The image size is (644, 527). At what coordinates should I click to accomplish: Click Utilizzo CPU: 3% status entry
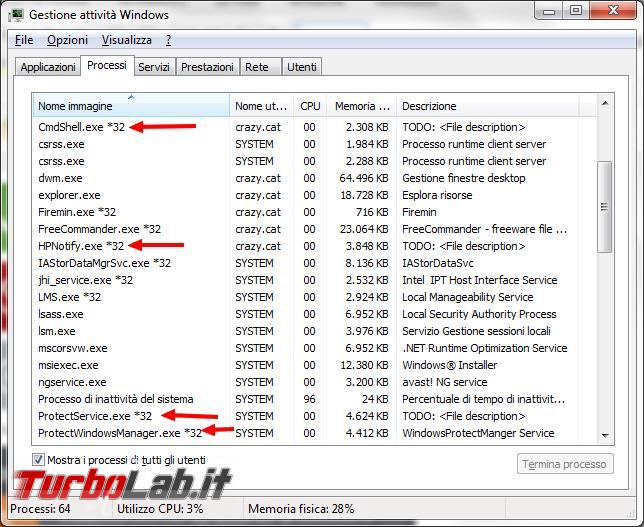[x=160, y=509]
